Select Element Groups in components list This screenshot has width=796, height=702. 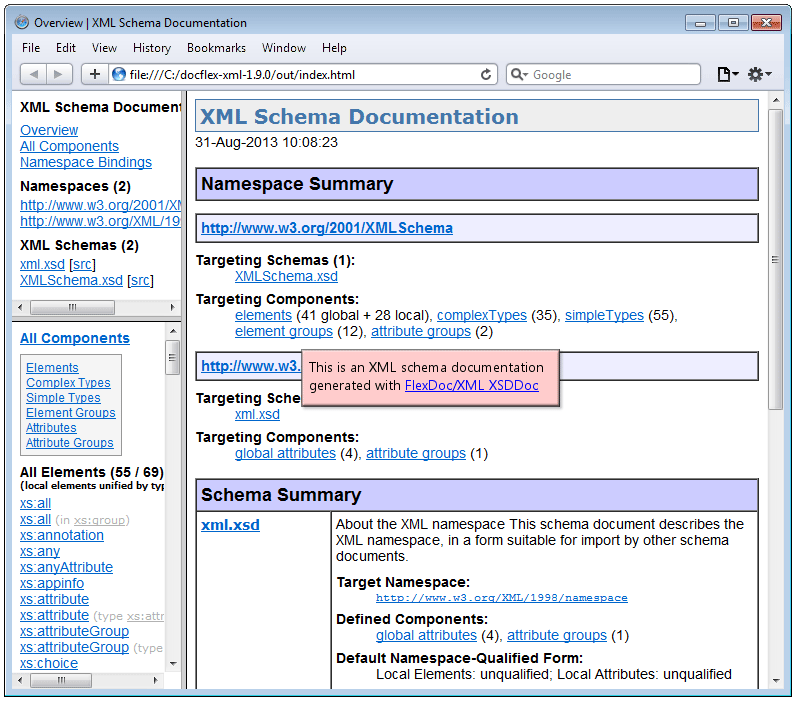point(70,412)
